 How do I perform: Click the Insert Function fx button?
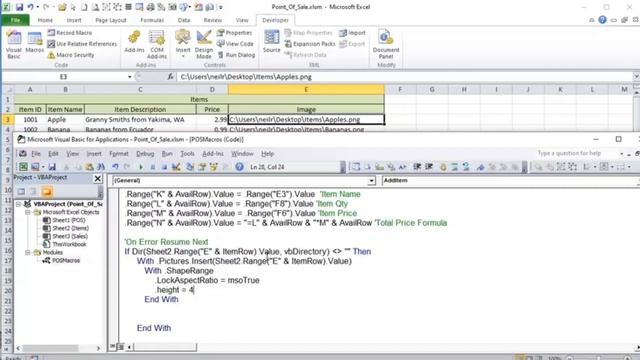tap(170, 77)
